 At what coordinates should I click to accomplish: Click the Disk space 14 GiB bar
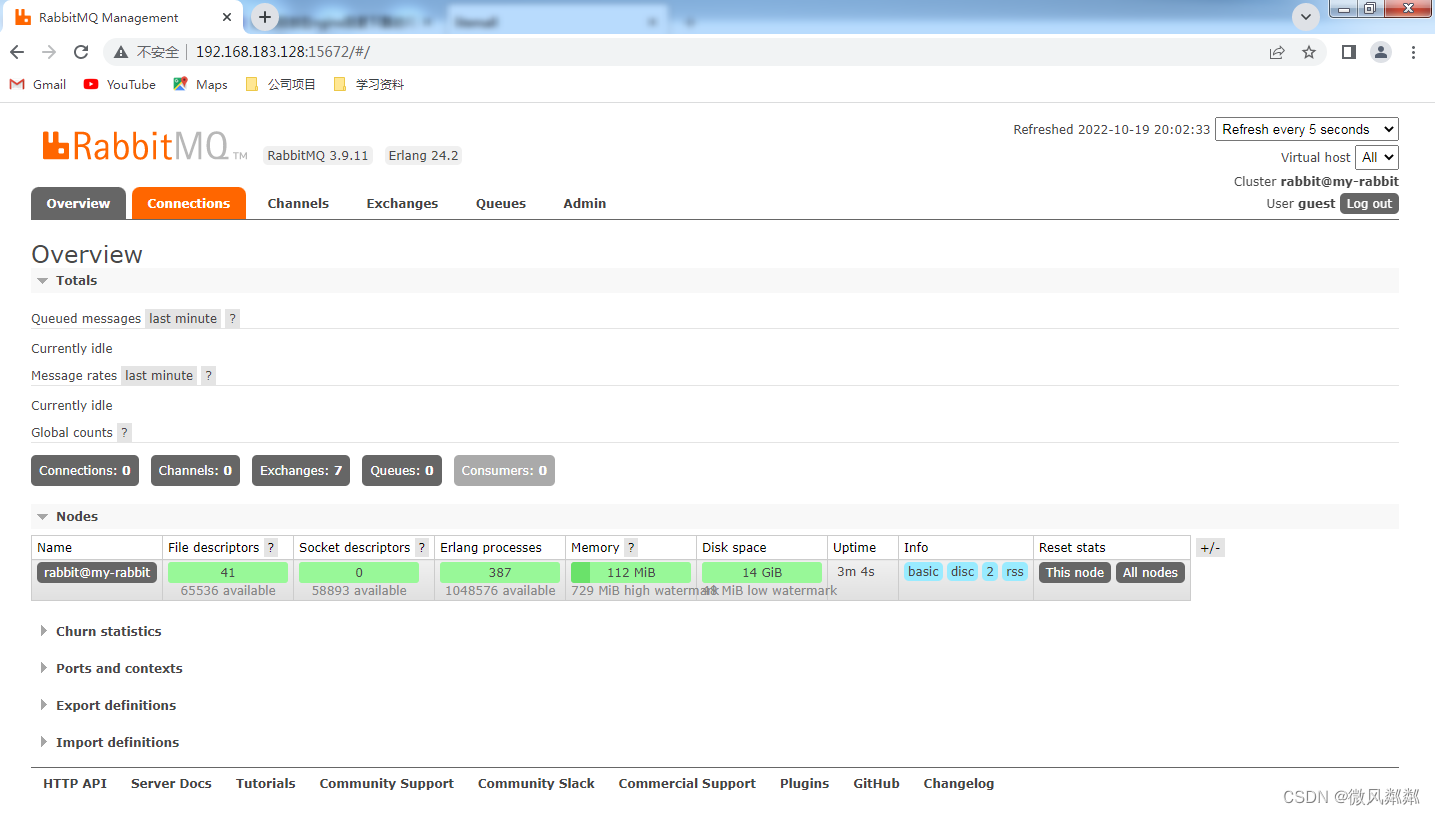point(762,573)
